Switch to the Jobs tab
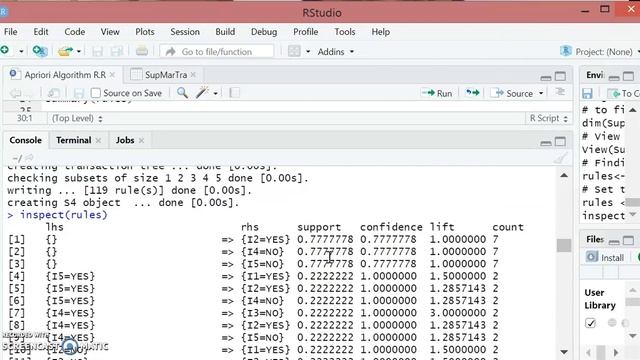640x360 pixels. (125, 140)
